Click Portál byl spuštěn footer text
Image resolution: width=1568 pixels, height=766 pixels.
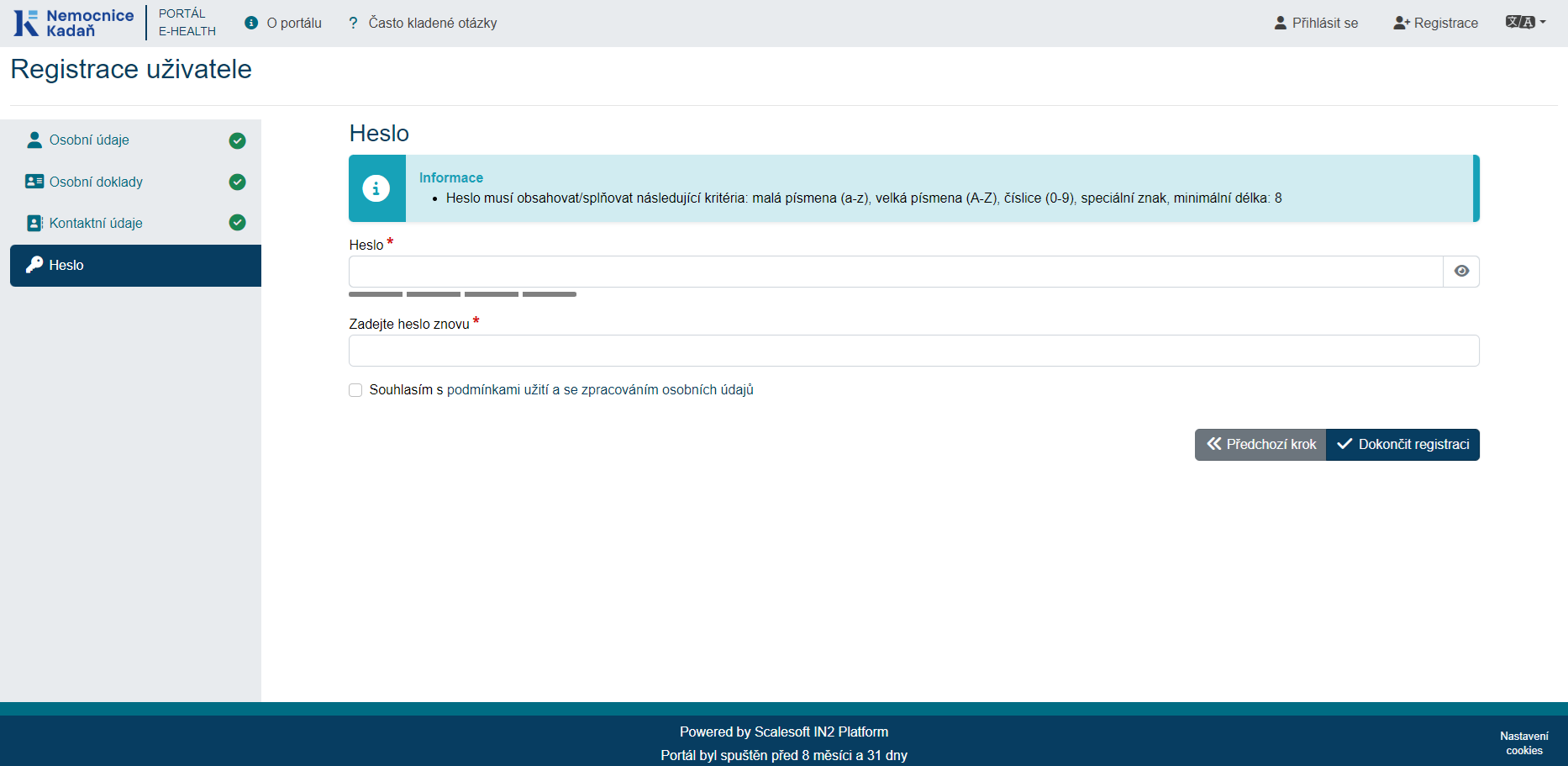pyautogui.click(x=784, y=755)
